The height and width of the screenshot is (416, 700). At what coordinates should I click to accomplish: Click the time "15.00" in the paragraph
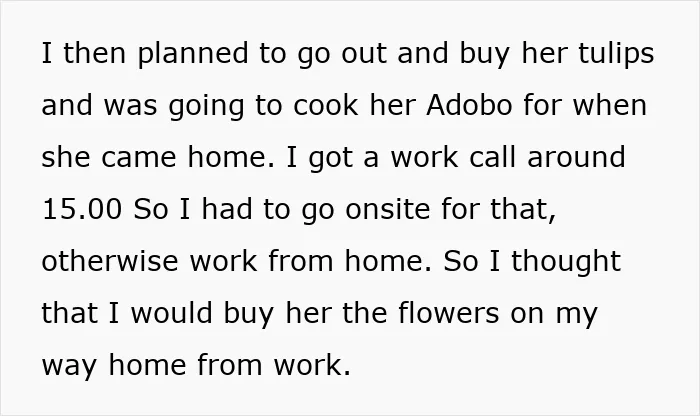[82, 209]
